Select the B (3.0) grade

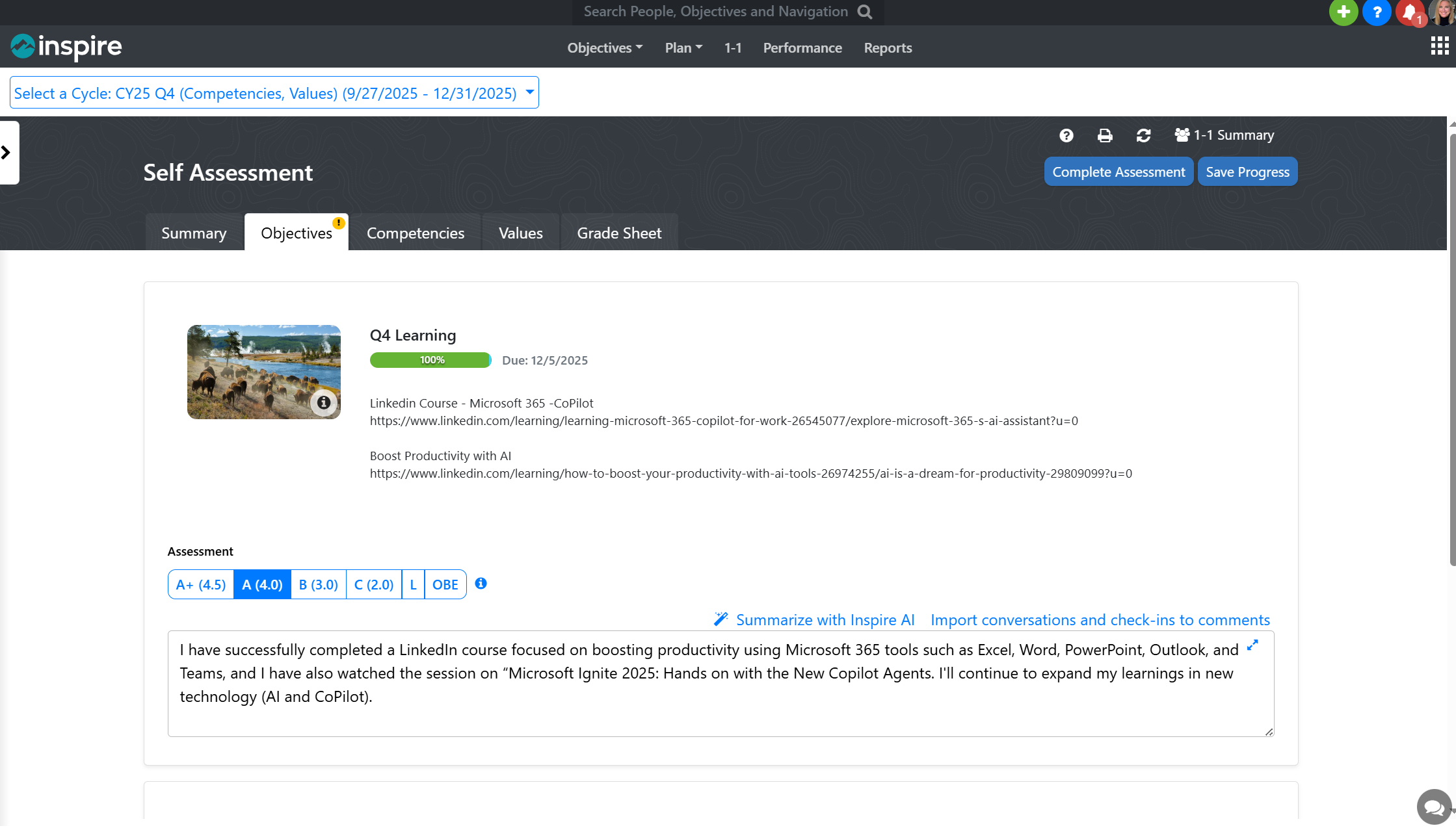pyautogui.click(x=318, y=584)
